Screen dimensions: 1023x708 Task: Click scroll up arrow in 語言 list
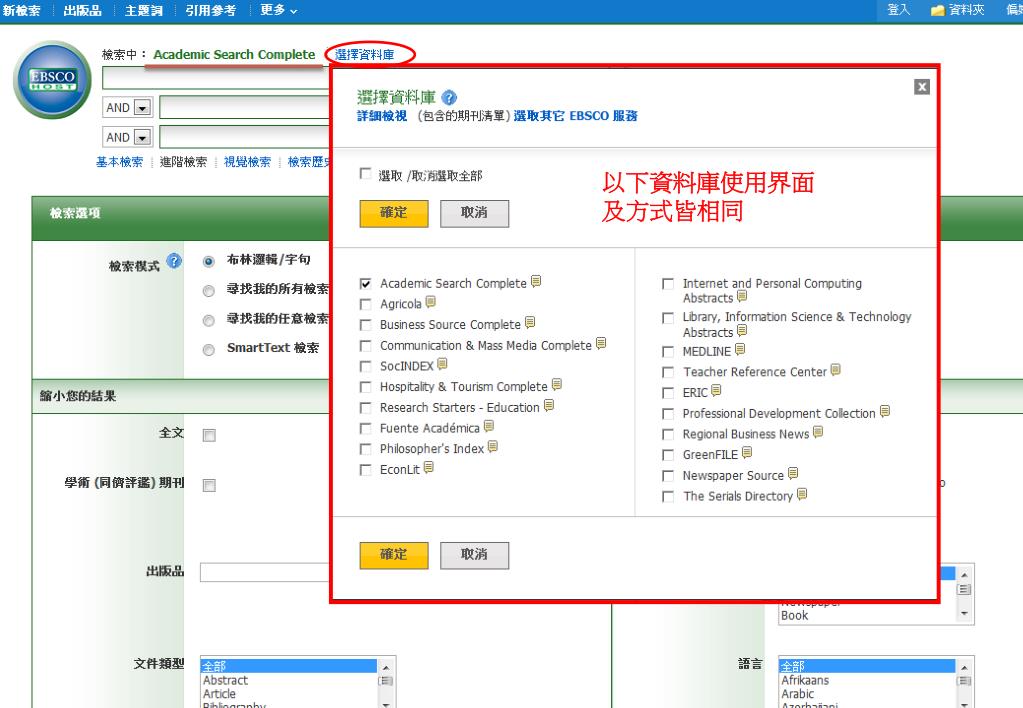pos(964,668)
